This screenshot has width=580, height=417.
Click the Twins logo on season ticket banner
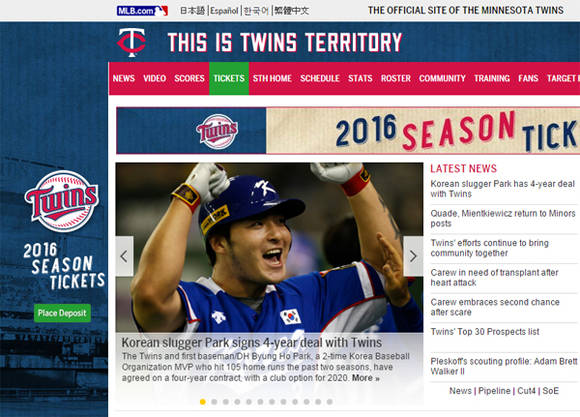click(x=217, y=131)
